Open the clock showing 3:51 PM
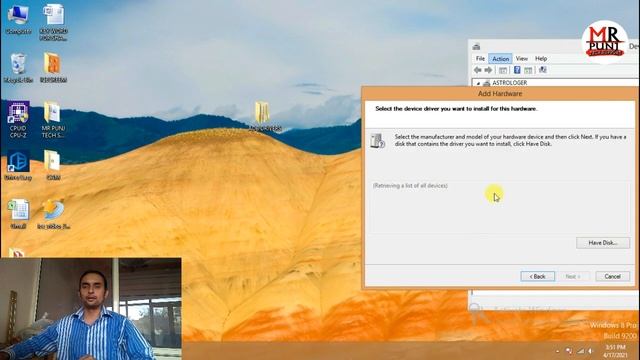 pyautogui.click(x=615, y=351)
